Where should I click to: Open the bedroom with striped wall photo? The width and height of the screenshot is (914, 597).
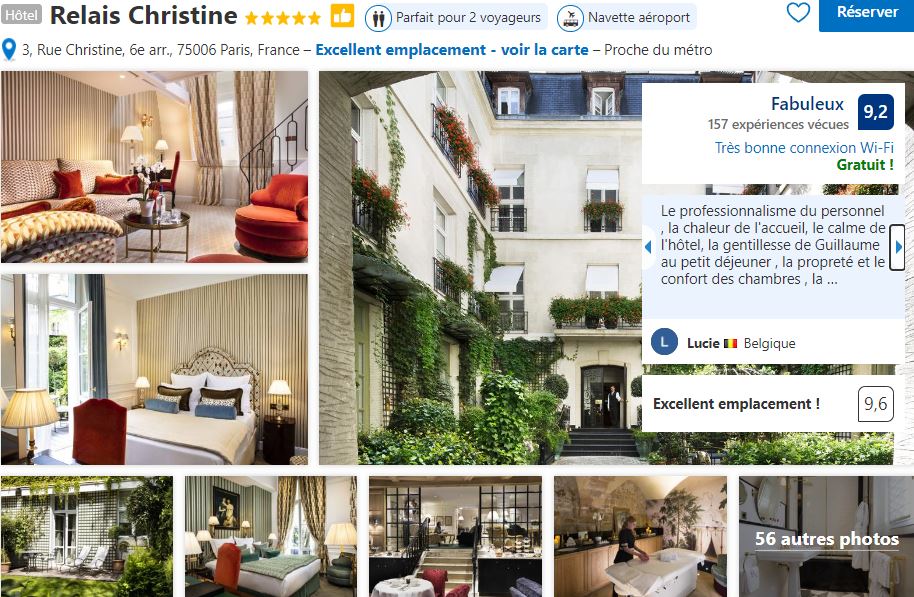[154, 369]
